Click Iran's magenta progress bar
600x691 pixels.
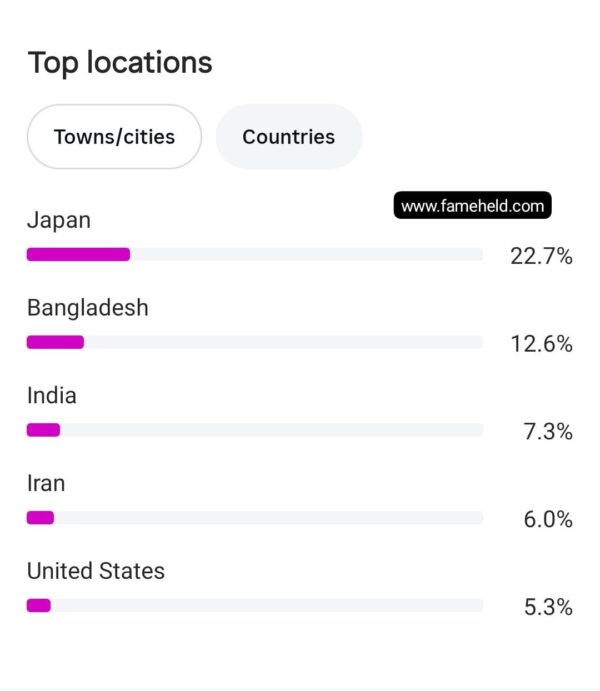click(x=40, y=517)
